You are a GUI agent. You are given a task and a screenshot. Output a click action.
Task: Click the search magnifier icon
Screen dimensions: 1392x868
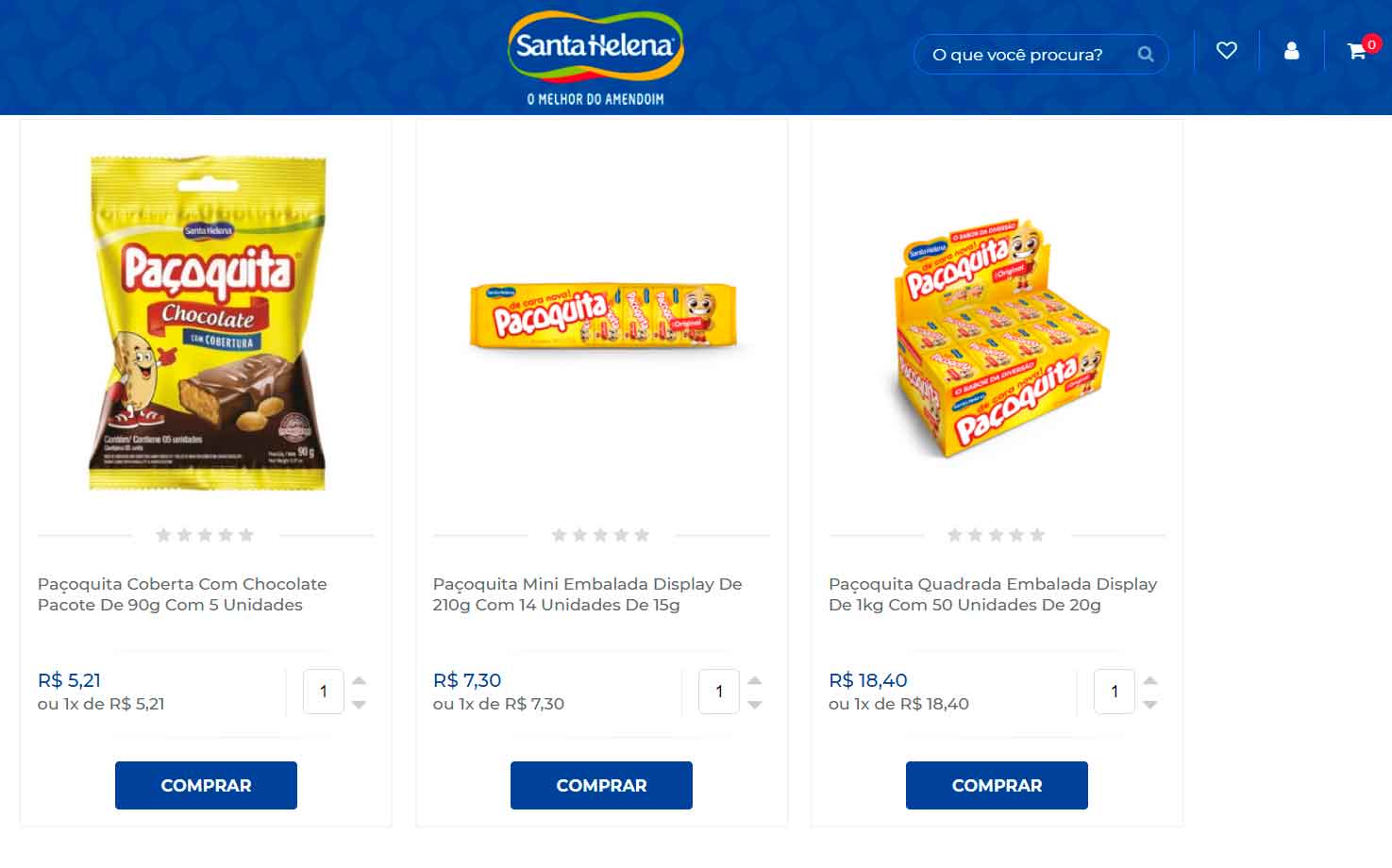[x=1146, y=55]
